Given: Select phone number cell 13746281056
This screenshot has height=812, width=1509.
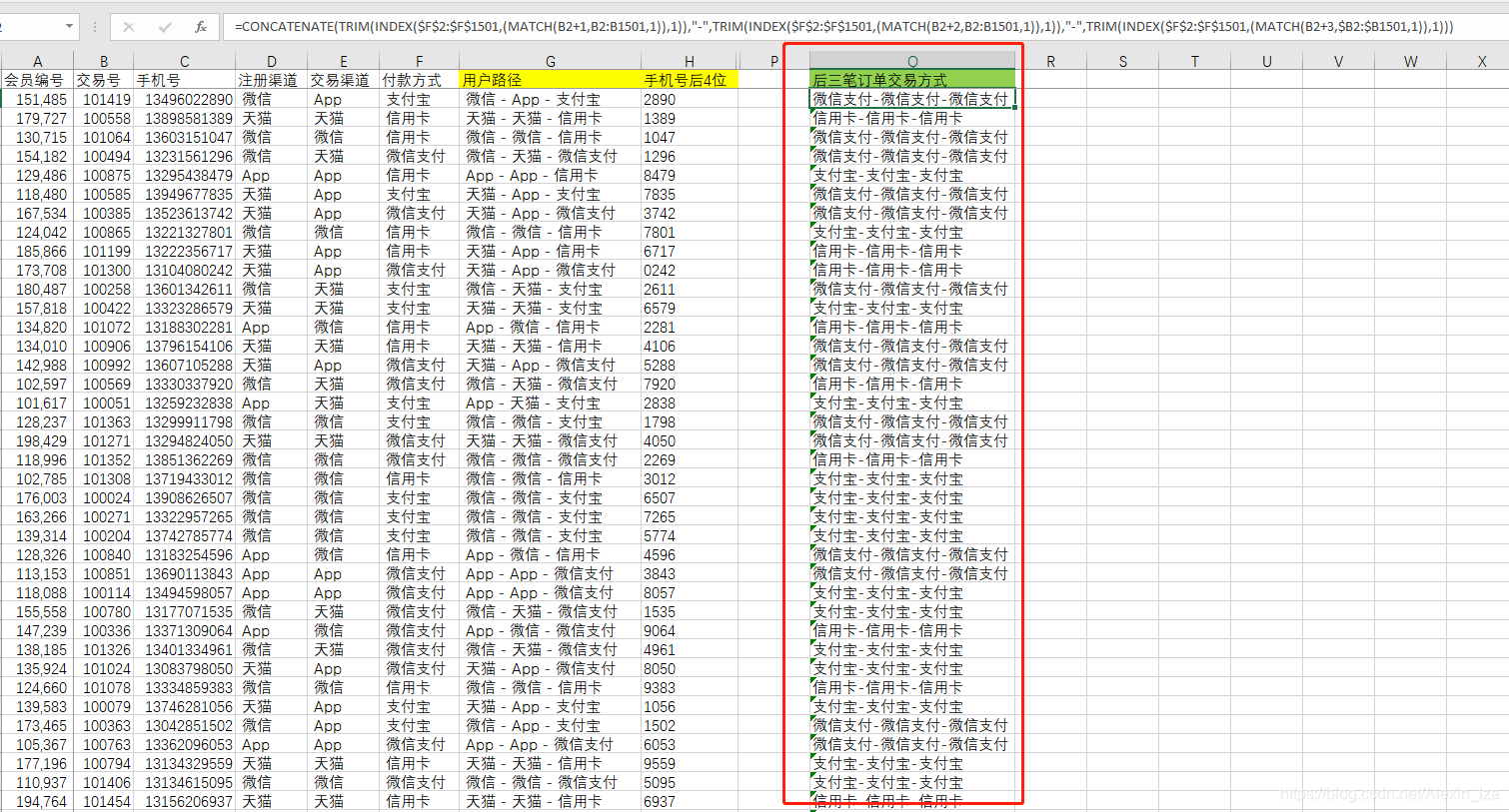Looking at the screenshot, I should (185, 706).
